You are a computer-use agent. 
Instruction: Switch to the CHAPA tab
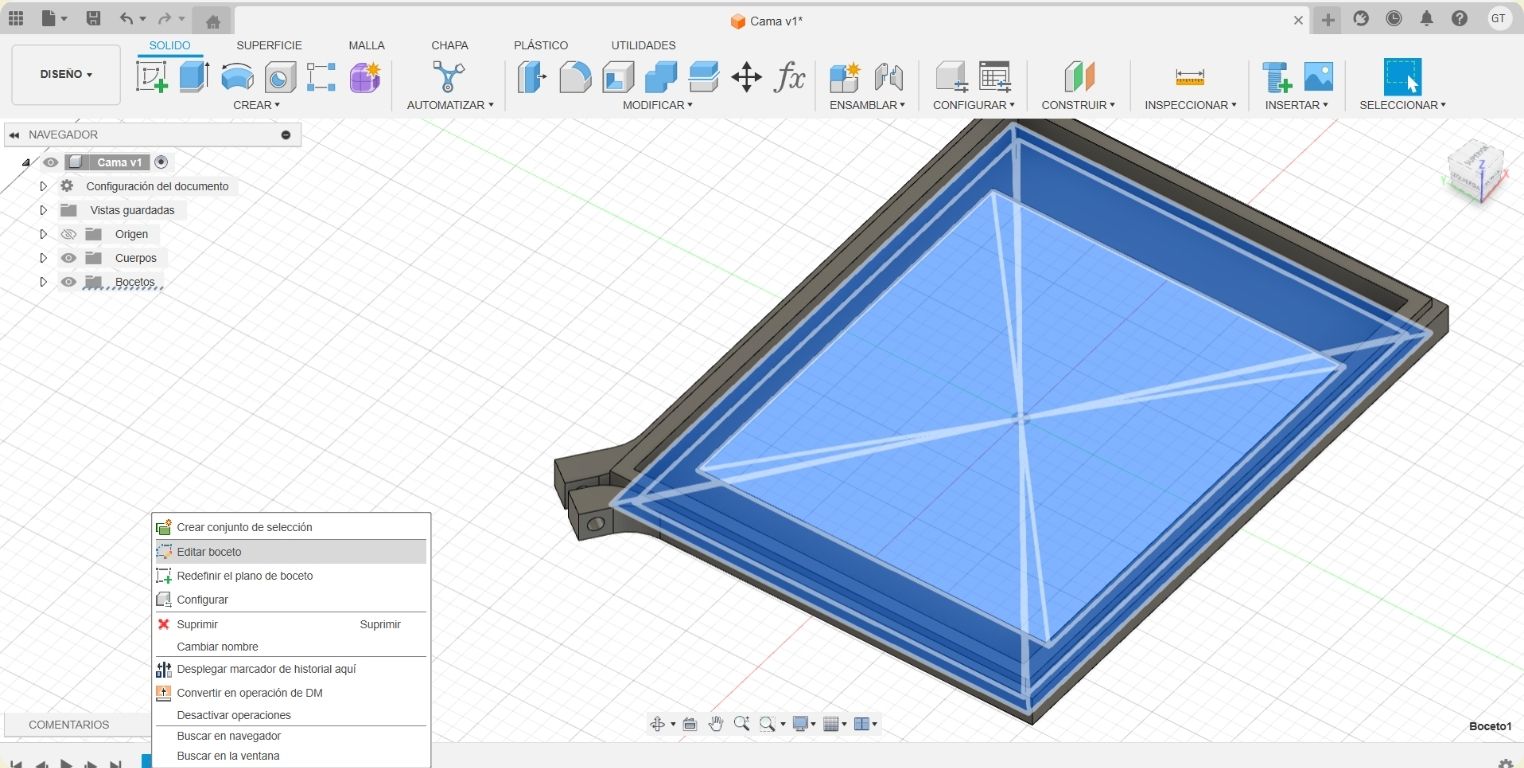[450, 45]
